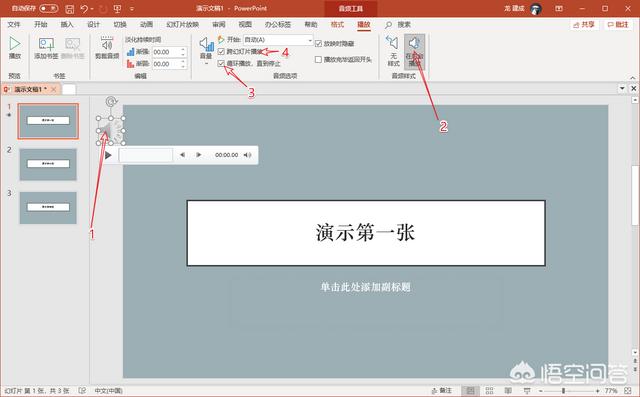Switch to Reading view in status bar
This screenshot has height=397, width=640.
tap(508, 391)
